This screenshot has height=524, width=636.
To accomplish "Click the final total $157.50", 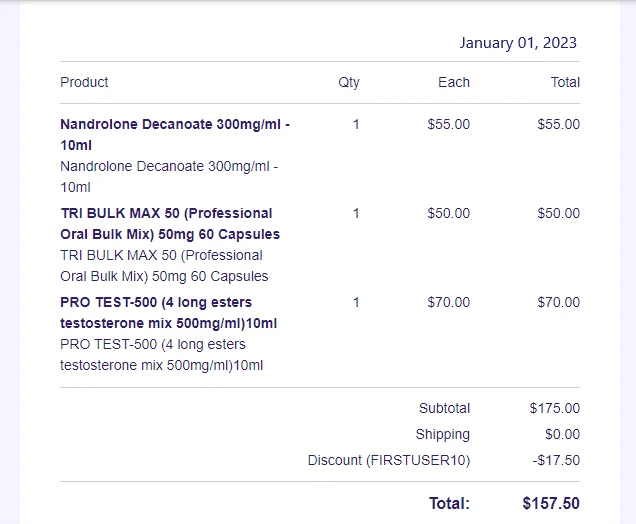I will tap(551, 503).
